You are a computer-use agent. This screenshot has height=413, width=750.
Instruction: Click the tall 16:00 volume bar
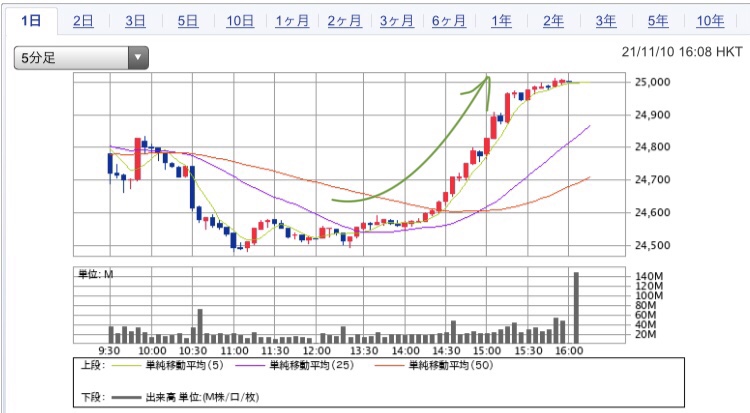pos(576,308)
